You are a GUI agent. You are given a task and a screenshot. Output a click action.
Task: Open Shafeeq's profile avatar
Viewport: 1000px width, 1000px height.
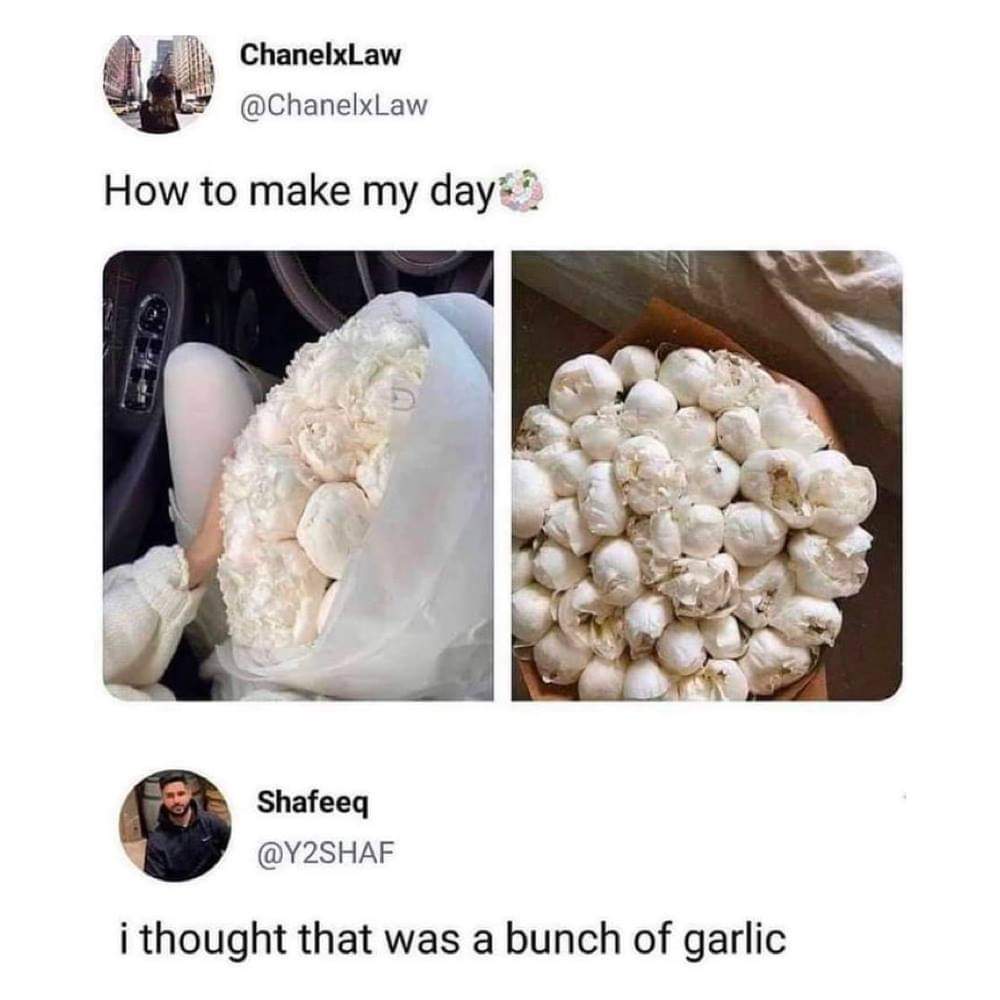click(175, 825)
